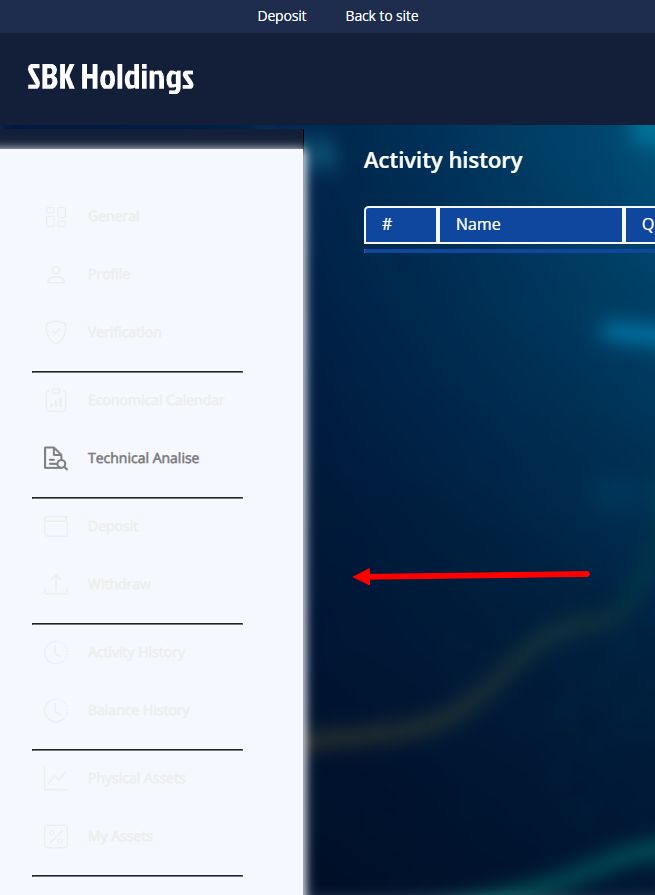Screen dimensions: 655x895
Task: Open Economical Calendar sidebar item
Action: pyautogui.click(x=156, y=400)
